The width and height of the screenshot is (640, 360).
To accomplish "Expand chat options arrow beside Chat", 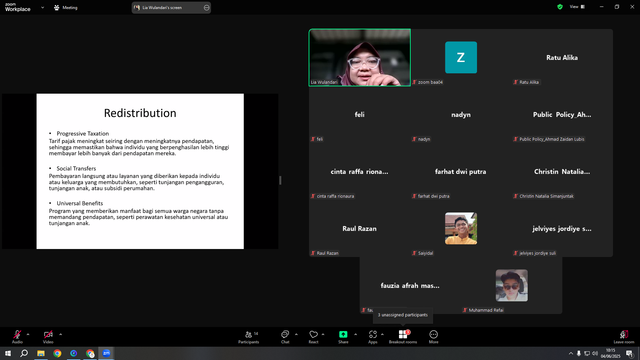I will pyautogui.click(x=296, y=334).
